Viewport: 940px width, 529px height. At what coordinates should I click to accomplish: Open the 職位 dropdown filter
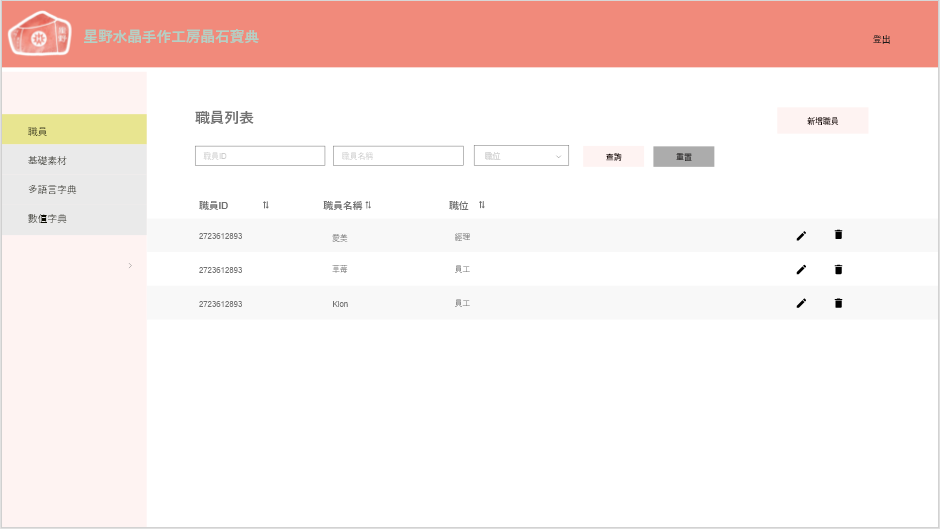tap(521, 156)
